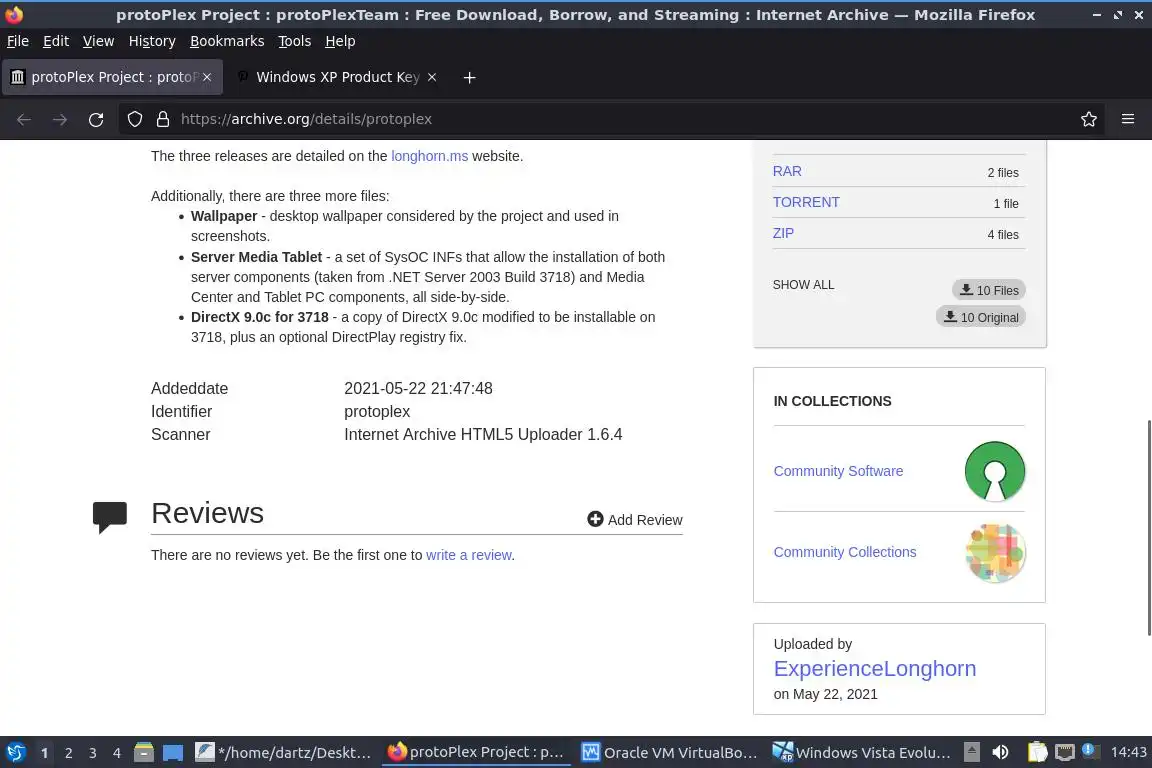Select the protoPlex Project tab
This screenshot has width=1152, height=768.
112,77
